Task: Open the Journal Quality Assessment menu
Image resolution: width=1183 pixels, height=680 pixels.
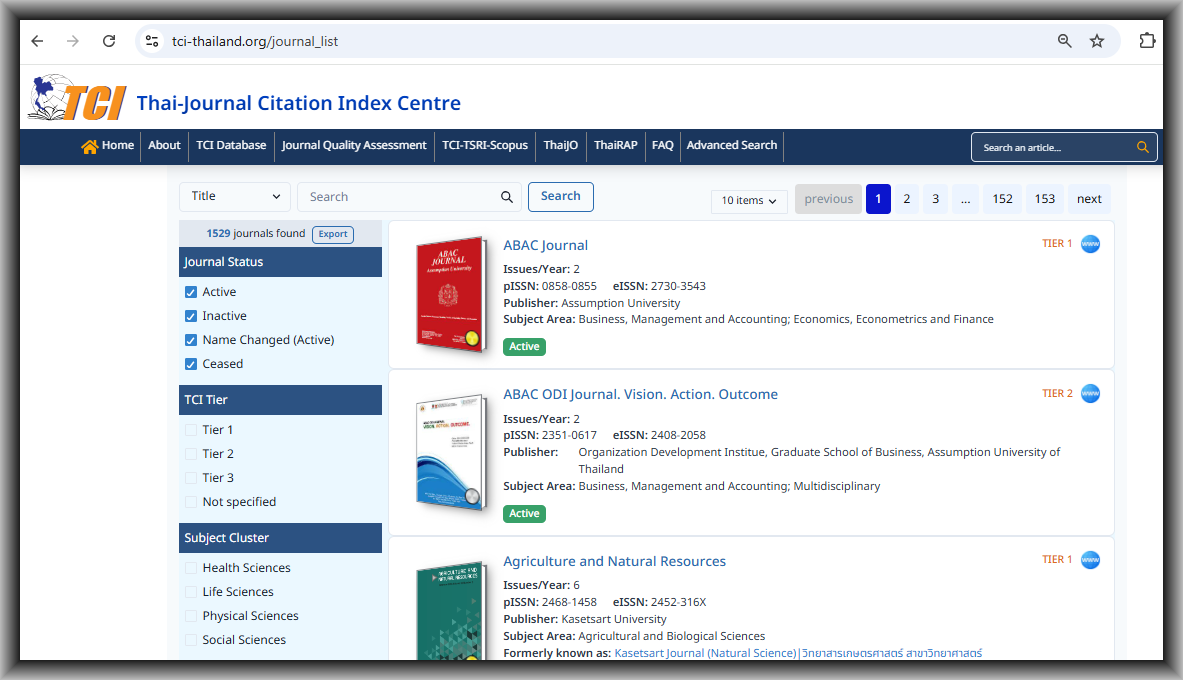Action: coord(354,146)
